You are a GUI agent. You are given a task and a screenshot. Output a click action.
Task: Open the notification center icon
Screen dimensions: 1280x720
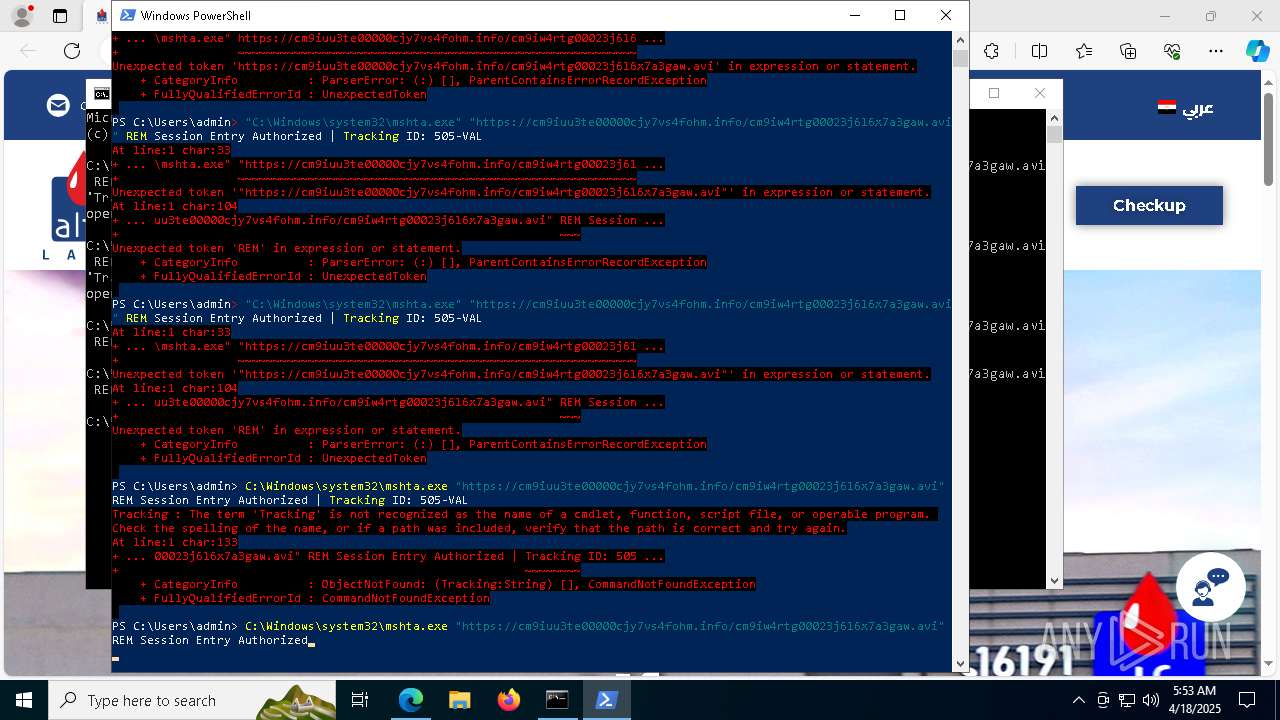click(x=1247, y=700)
